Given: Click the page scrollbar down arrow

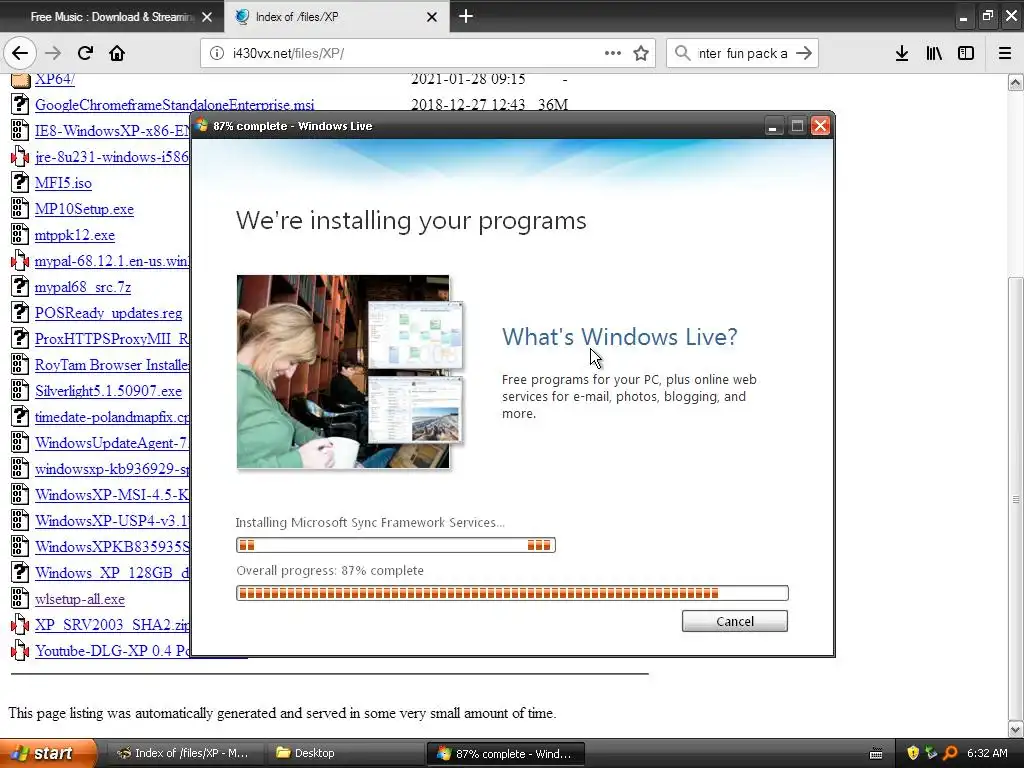Looking at the screenshot, I should tap(1016, 729).
